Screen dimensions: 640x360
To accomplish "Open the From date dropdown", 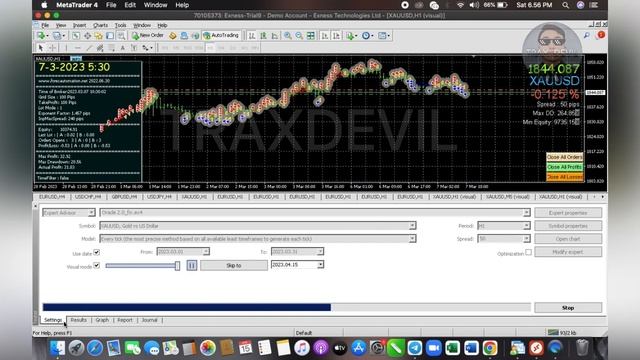I will (x=206, y=252).
